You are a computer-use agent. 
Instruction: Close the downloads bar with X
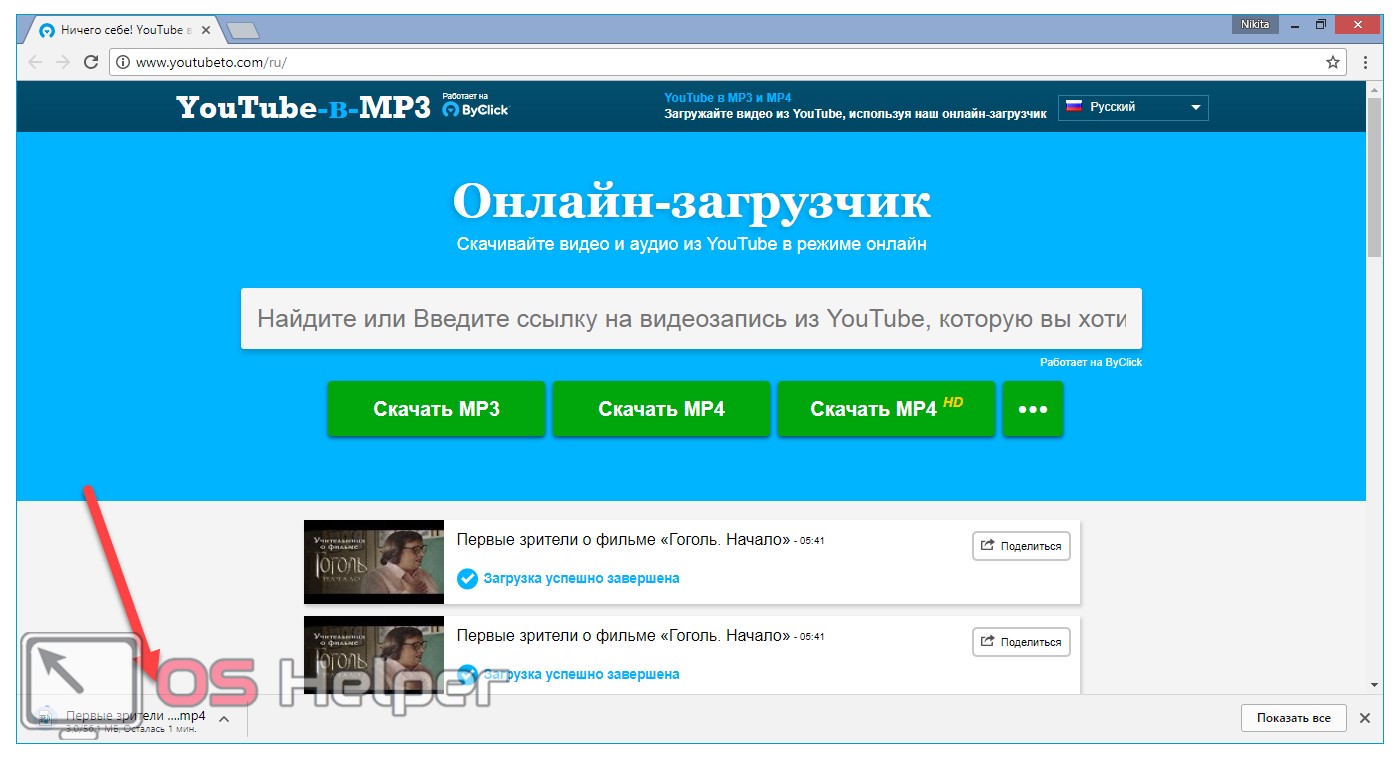pyautogui.click(x=1365, y=718)
